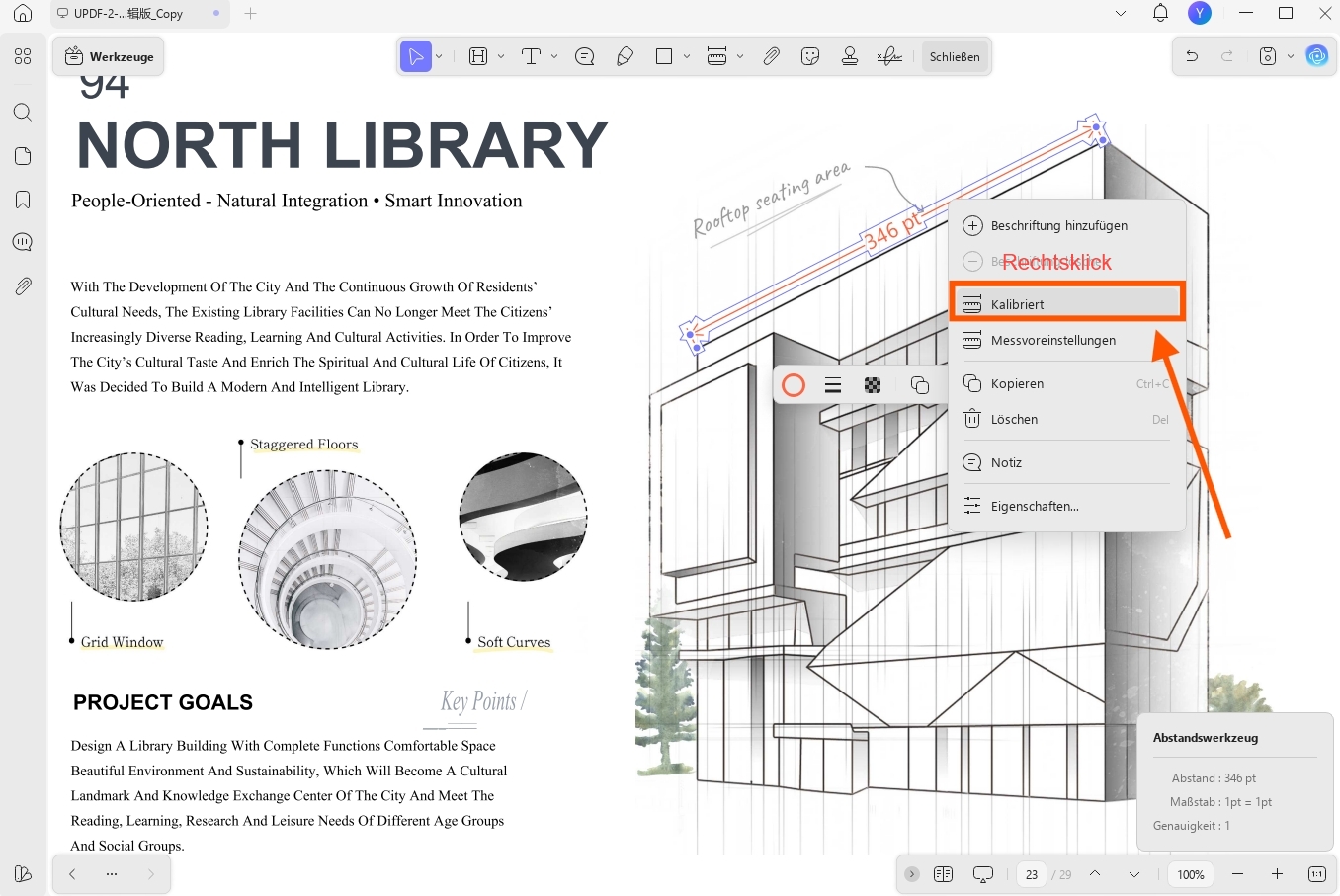The width and height of the screenshot is (1340, 896).
Task: Zoom in with the plus button
Action: coord(1277,874)
